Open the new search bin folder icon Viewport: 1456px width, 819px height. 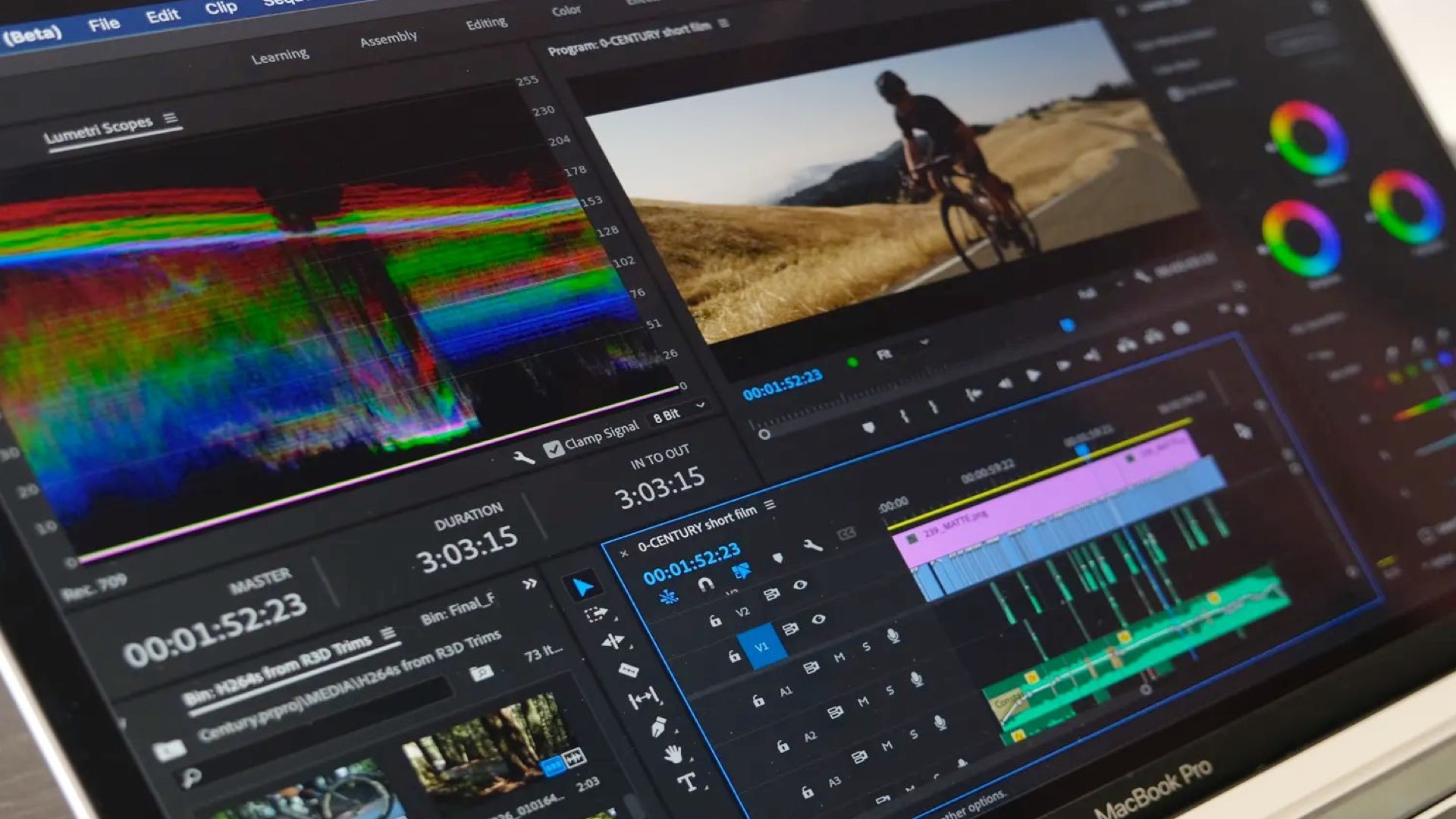(481, 673)
